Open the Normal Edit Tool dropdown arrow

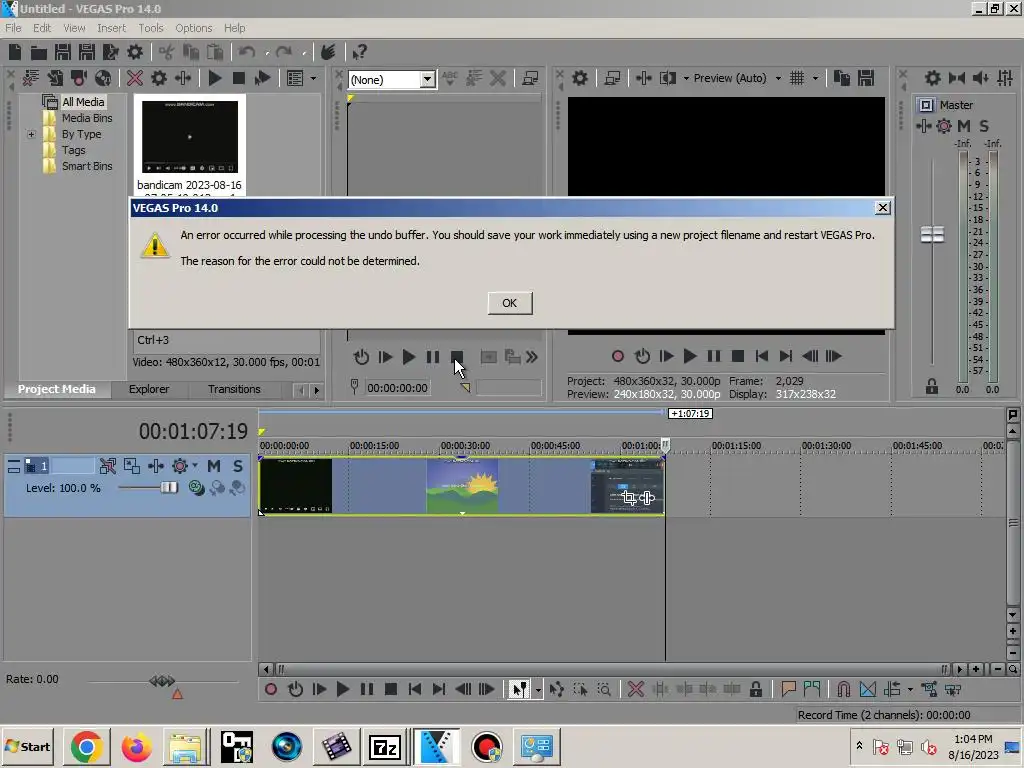coord(538,690)
